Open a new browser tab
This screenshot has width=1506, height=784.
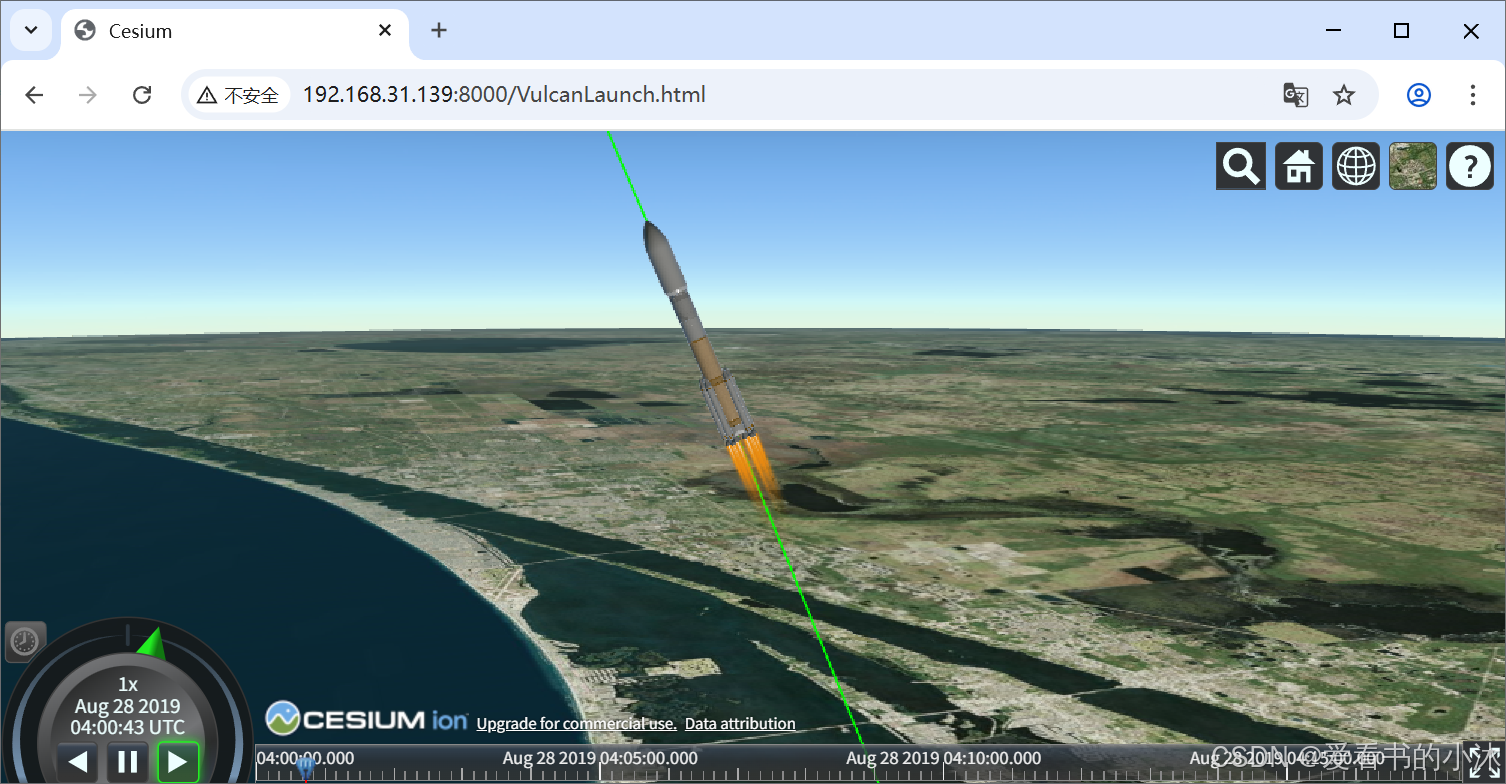438,31
